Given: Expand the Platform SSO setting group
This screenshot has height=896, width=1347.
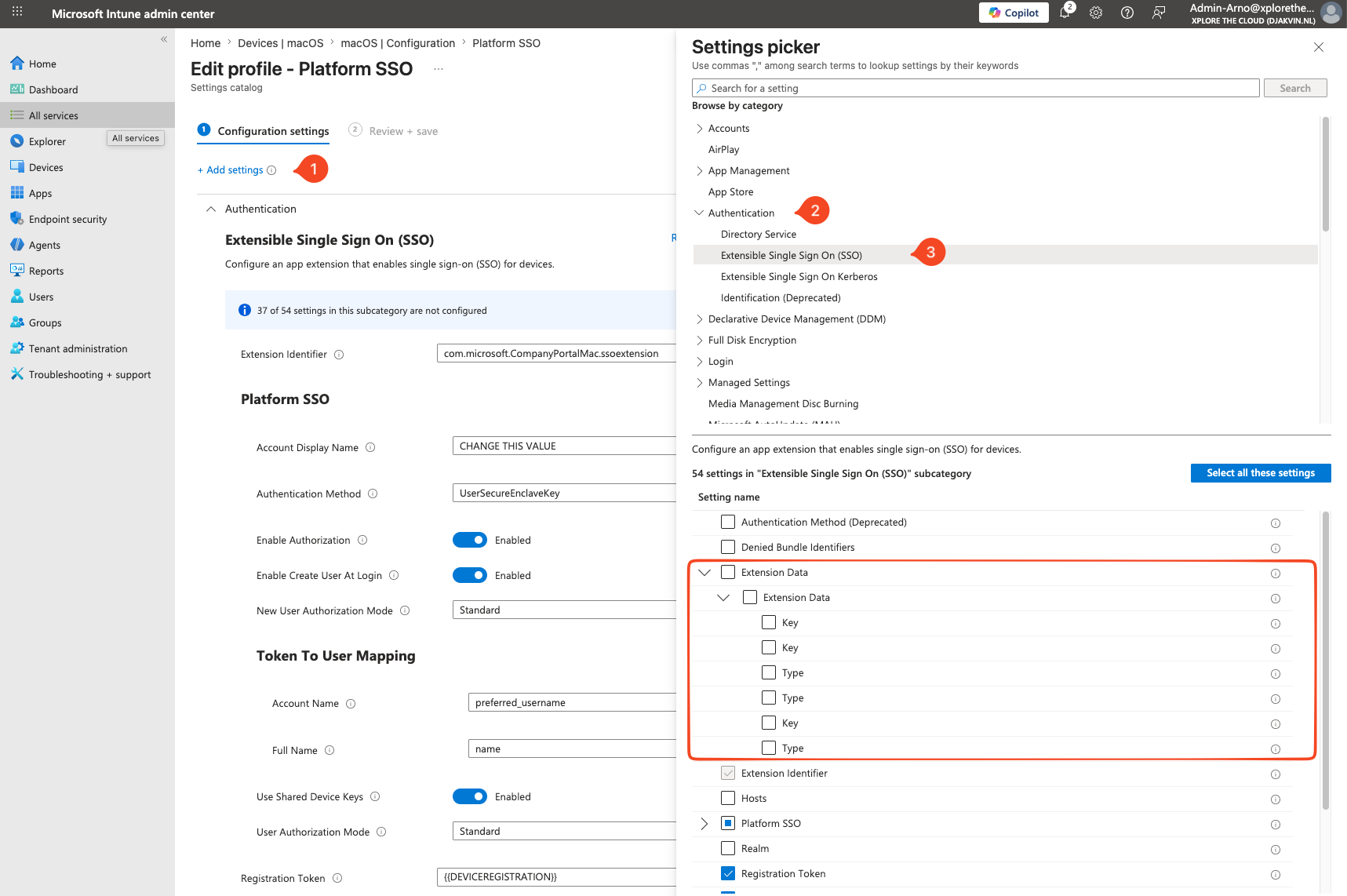Looking at the screenshot, I should pos(704,823).
